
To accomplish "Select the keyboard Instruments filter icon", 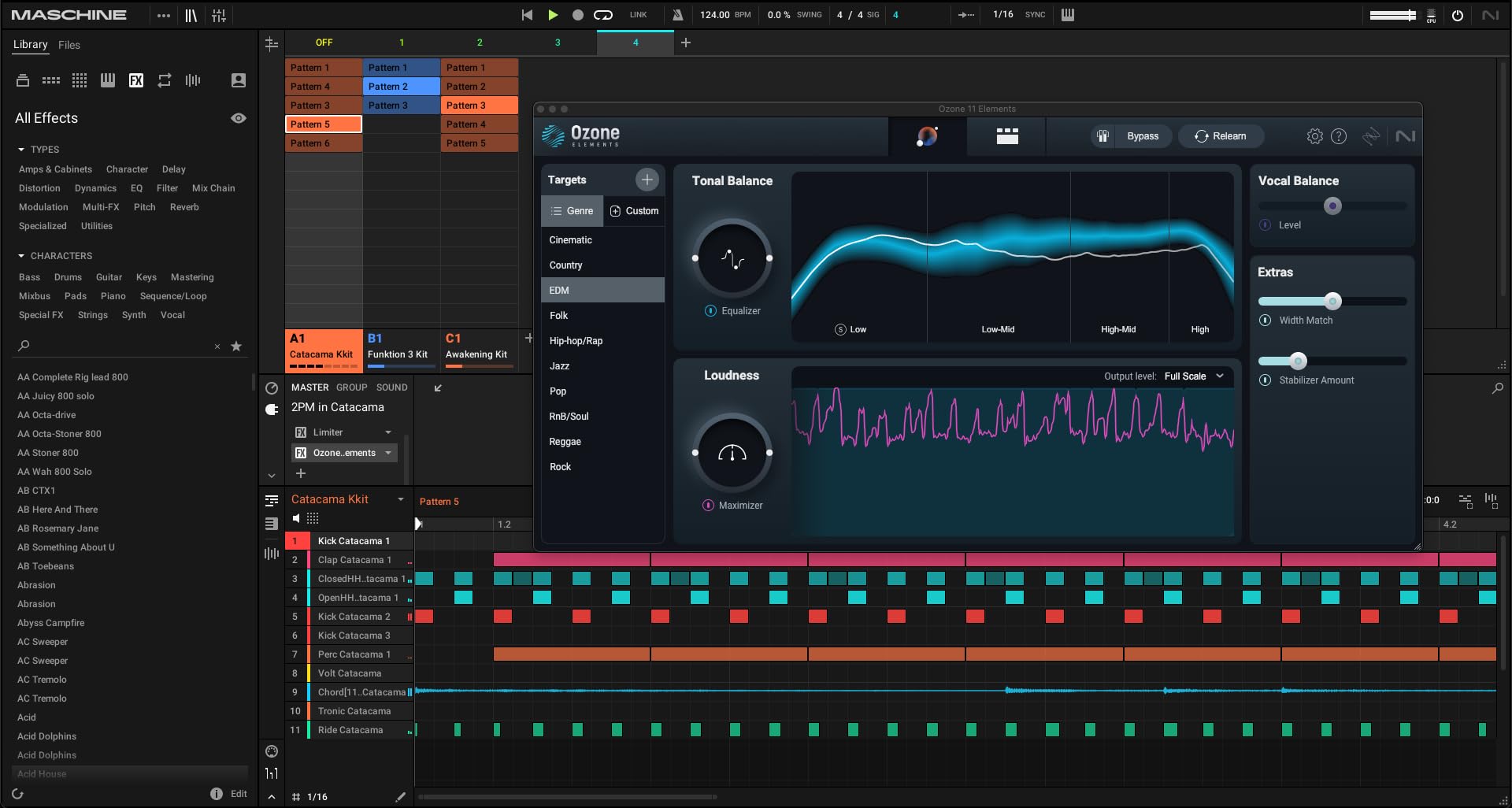I will (107, 80).
